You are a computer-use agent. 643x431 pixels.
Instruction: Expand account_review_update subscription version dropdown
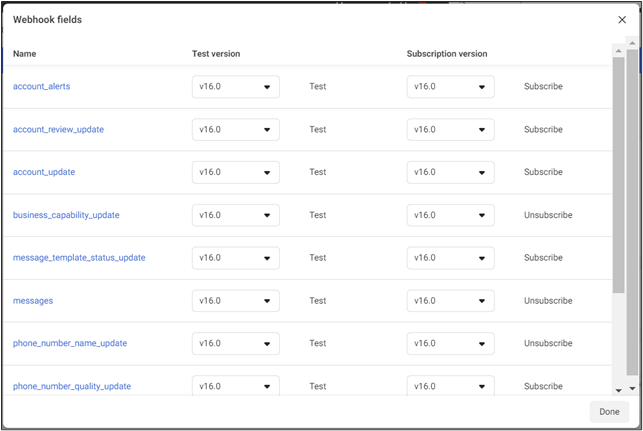(x=450, y=130)
